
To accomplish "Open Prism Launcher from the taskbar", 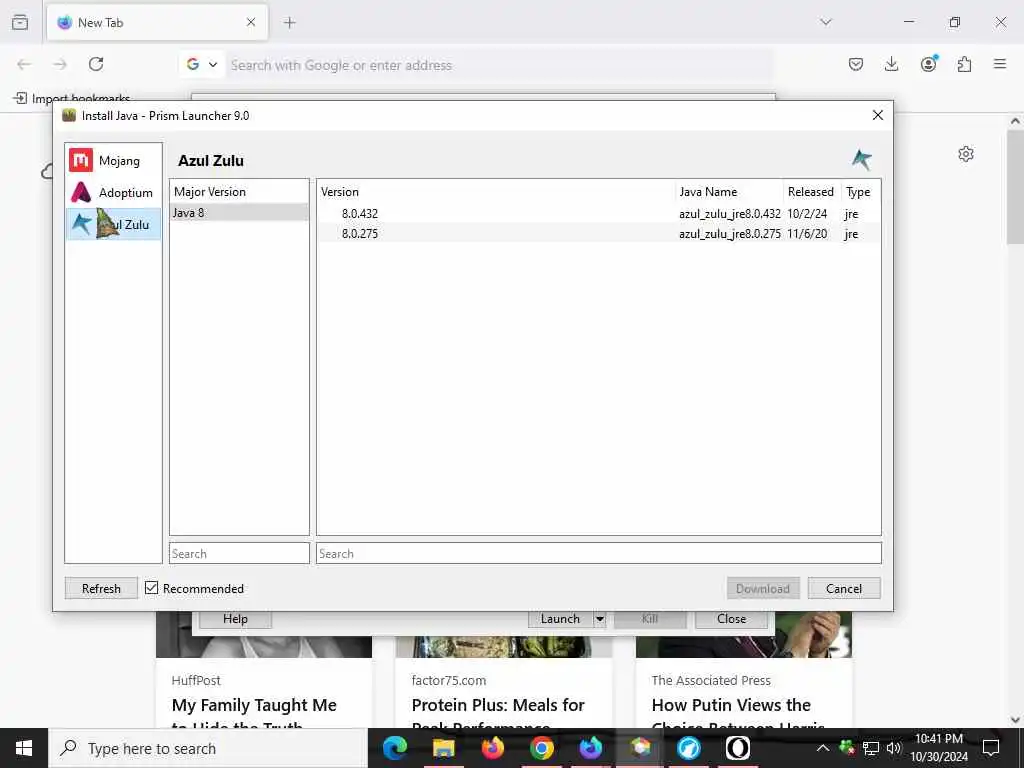I will coord(640,748).
